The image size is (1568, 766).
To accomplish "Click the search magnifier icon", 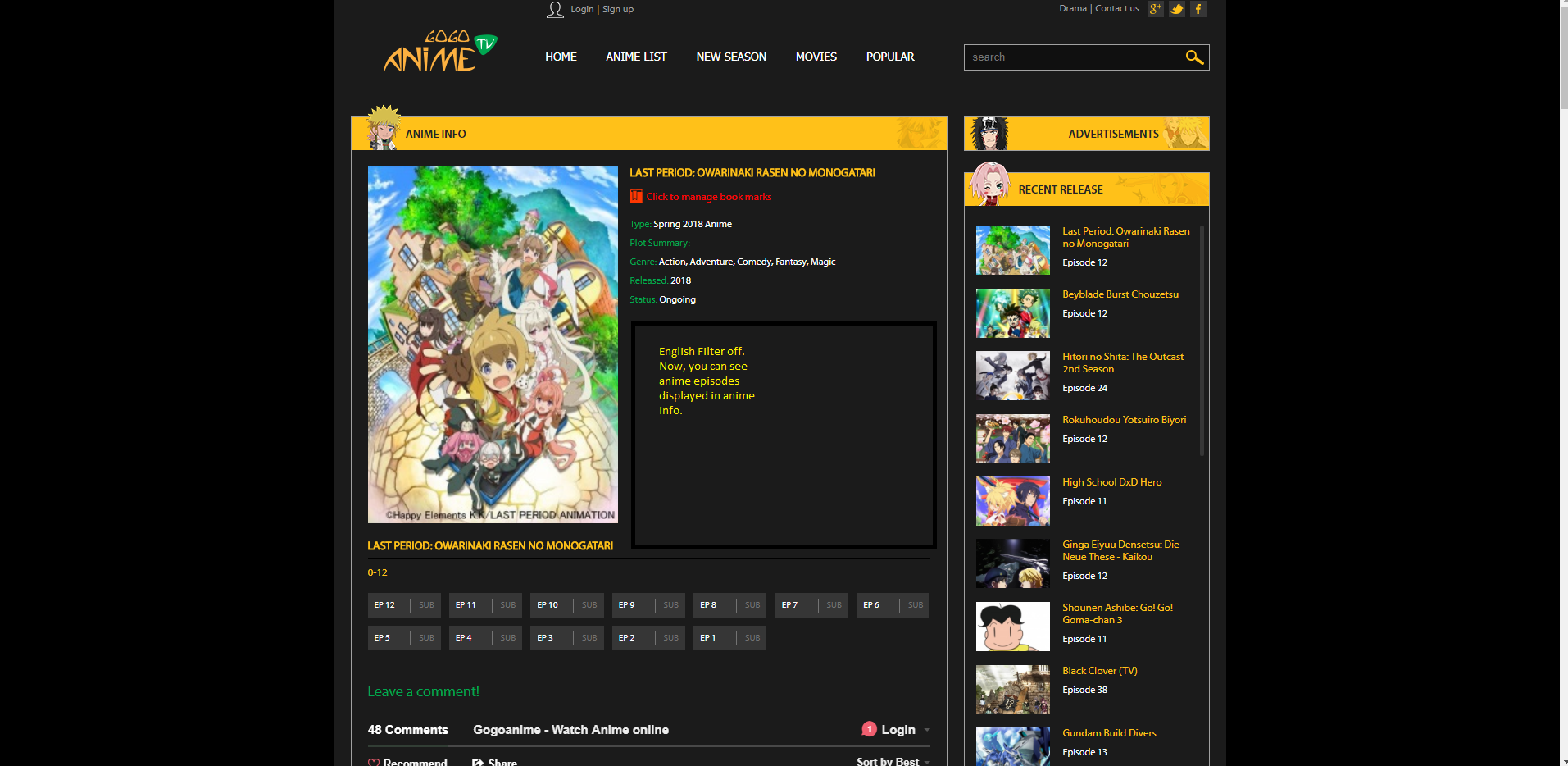I will pyautogui.click(x=1194, y=57).
